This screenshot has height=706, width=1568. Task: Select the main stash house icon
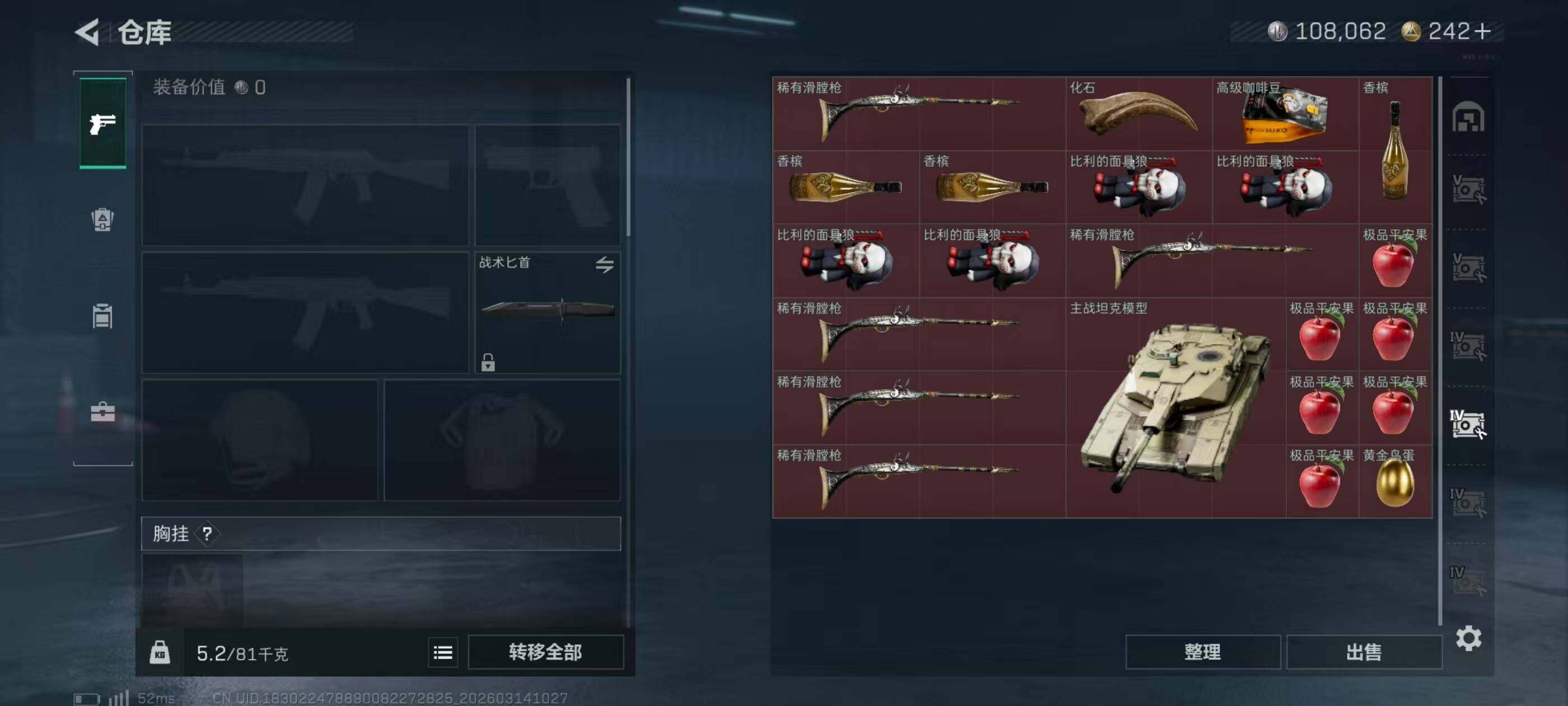point(1468,117)
